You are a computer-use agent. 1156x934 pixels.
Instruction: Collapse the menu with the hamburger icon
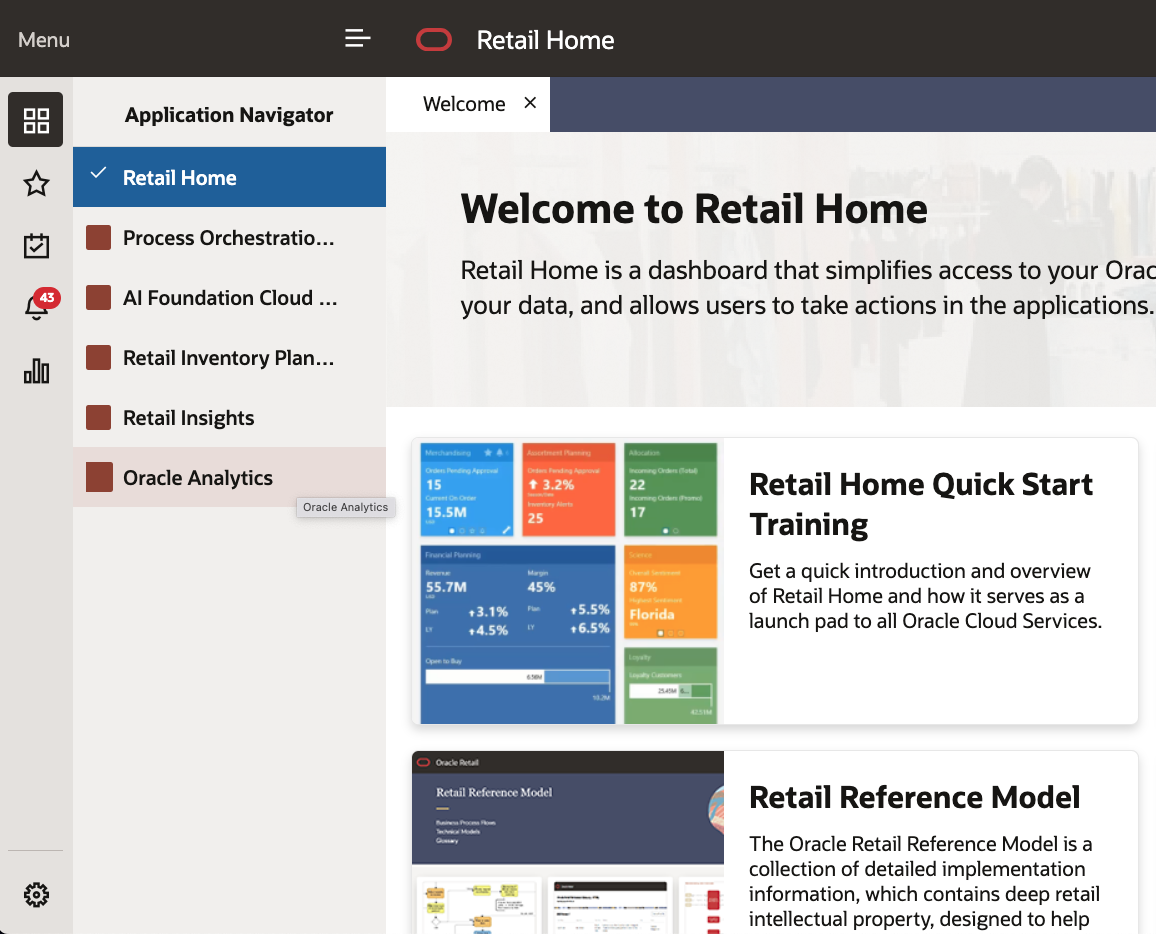click(358, 38)
